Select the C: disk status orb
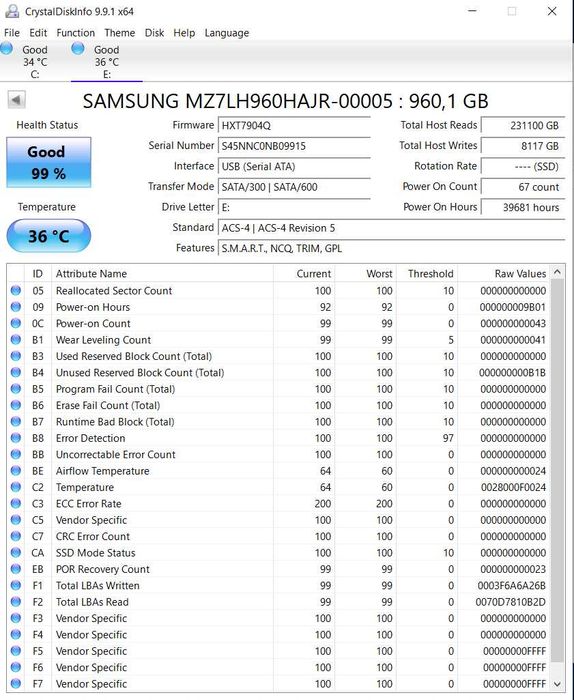 tap(7, 48)
